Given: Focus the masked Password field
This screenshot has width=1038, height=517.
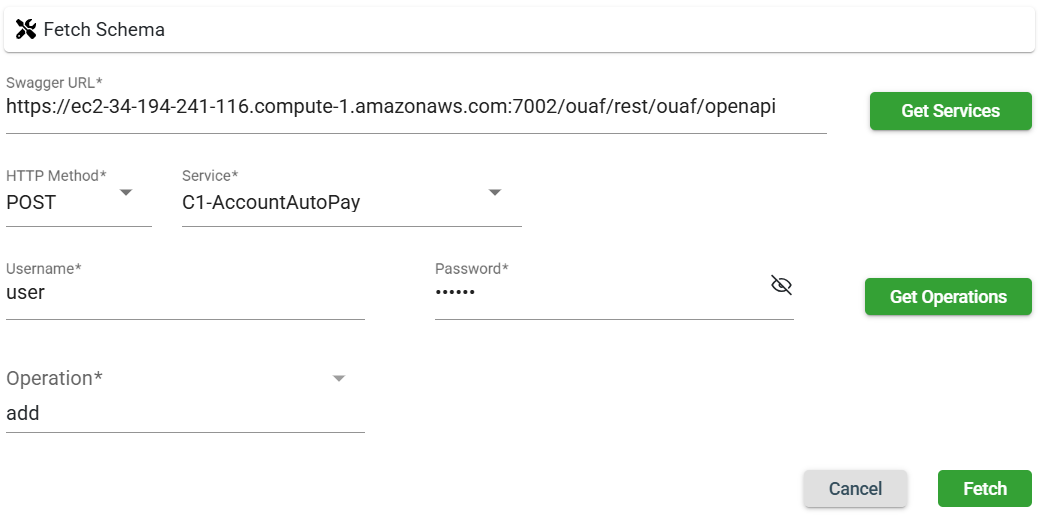Looking at the screenshot, I should [600, 293].
